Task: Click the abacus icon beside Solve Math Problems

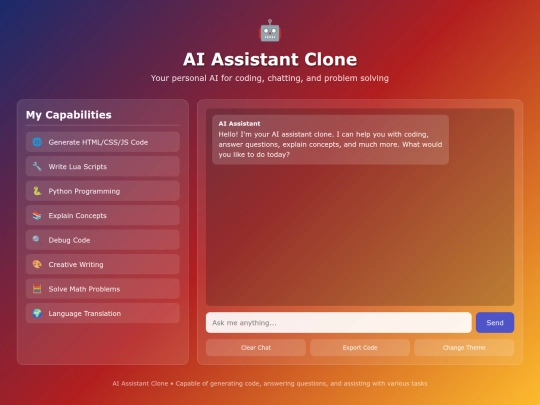Action: [37, 289]
